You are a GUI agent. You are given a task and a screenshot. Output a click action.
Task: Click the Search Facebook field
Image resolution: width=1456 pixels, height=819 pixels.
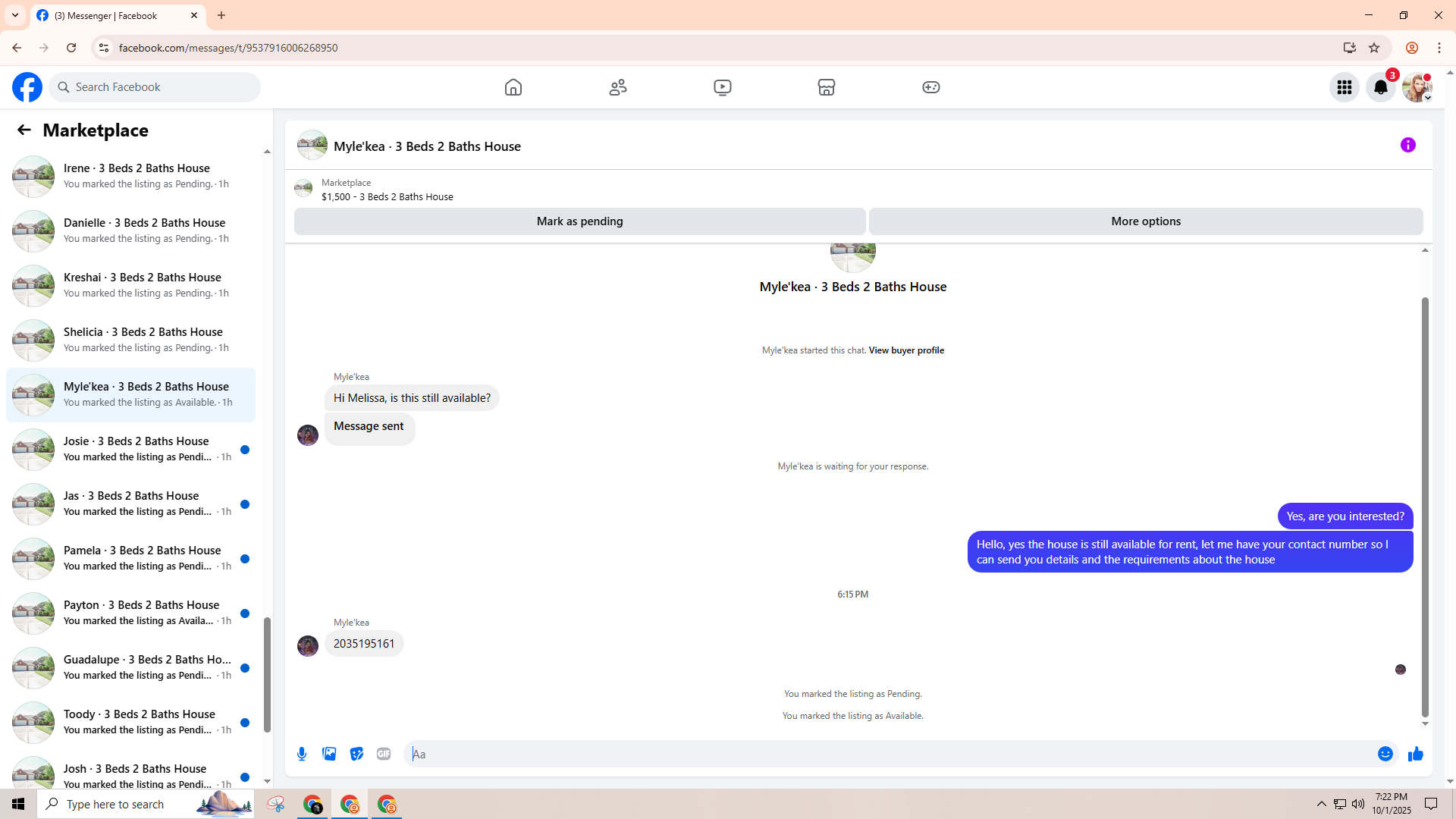[x=155, y=87]
